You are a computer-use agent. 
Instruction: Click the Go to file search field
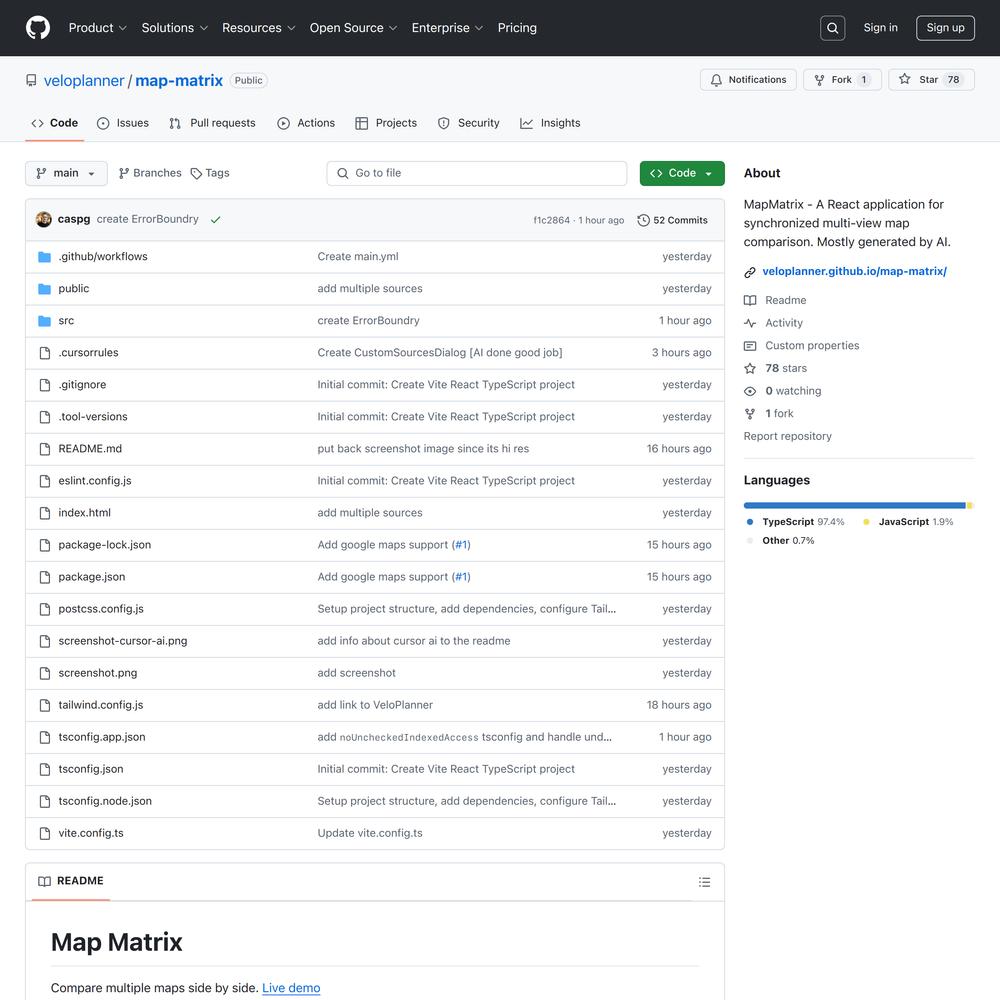[476, 173]
